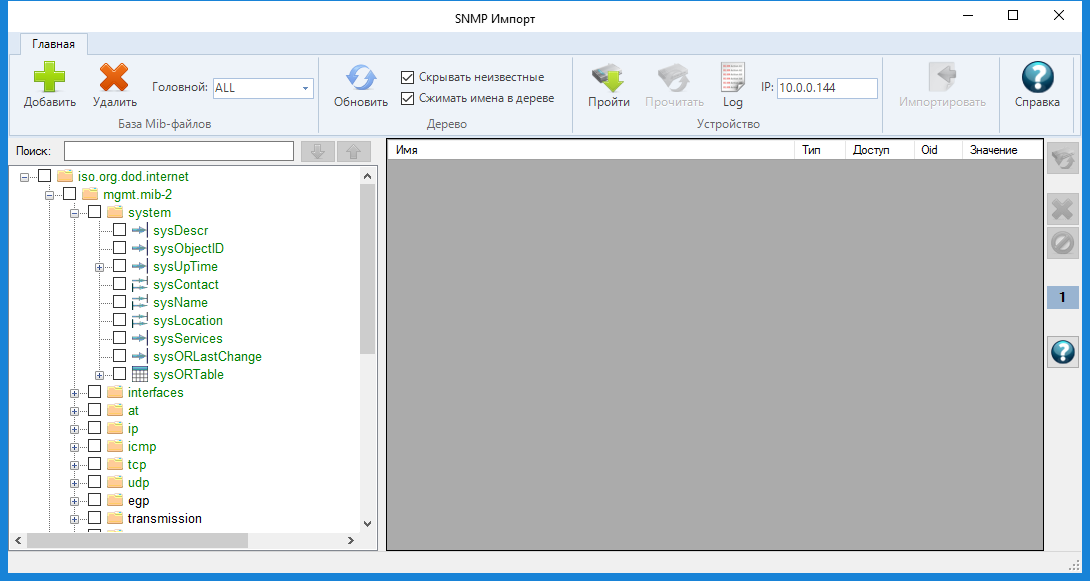
Task: Check the sysUpTime checkbox
Action: click(x=120, y=266)
